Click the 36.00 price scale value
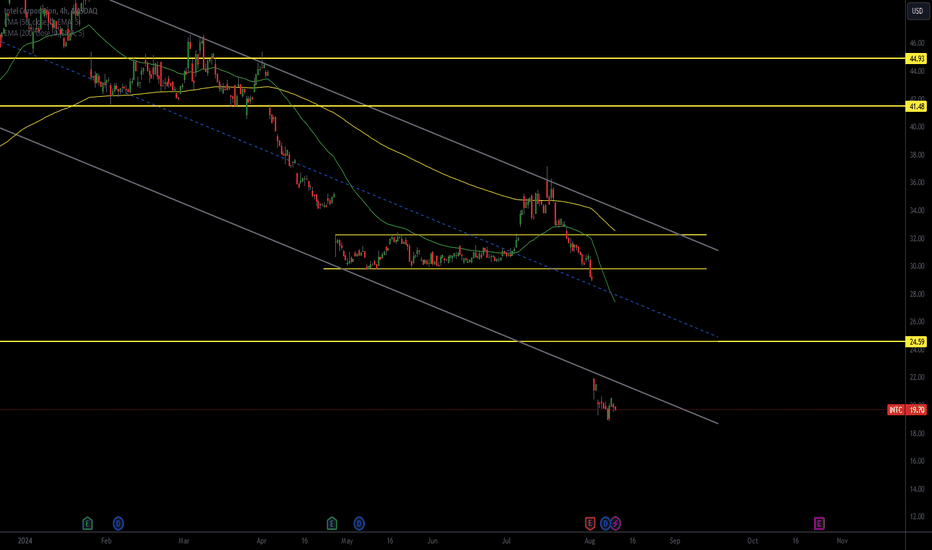The width and height of the screenshot is (932, 550). coord(917,183)
